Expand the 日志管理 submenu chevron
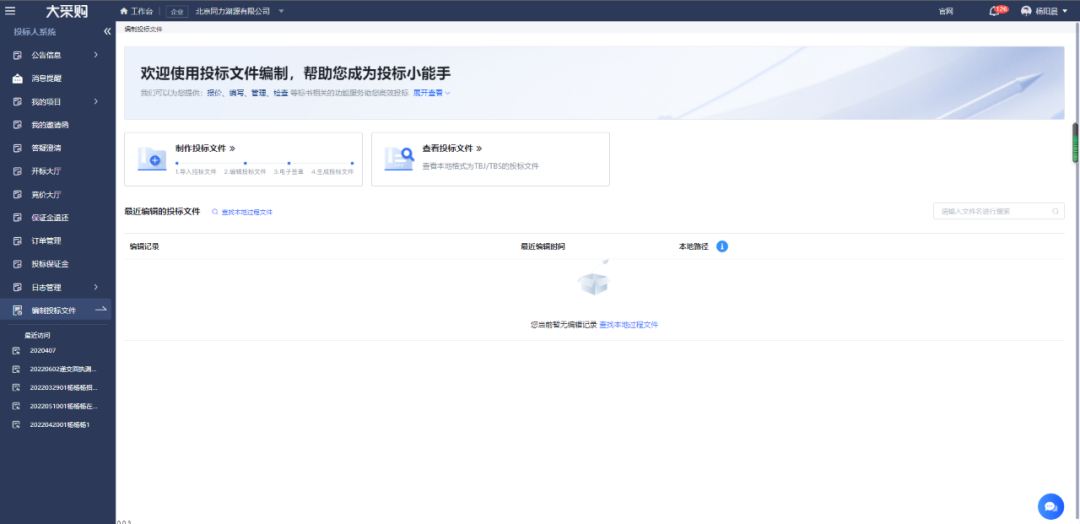This screenshot has height=524, width=1080. [x=96, y=287]
